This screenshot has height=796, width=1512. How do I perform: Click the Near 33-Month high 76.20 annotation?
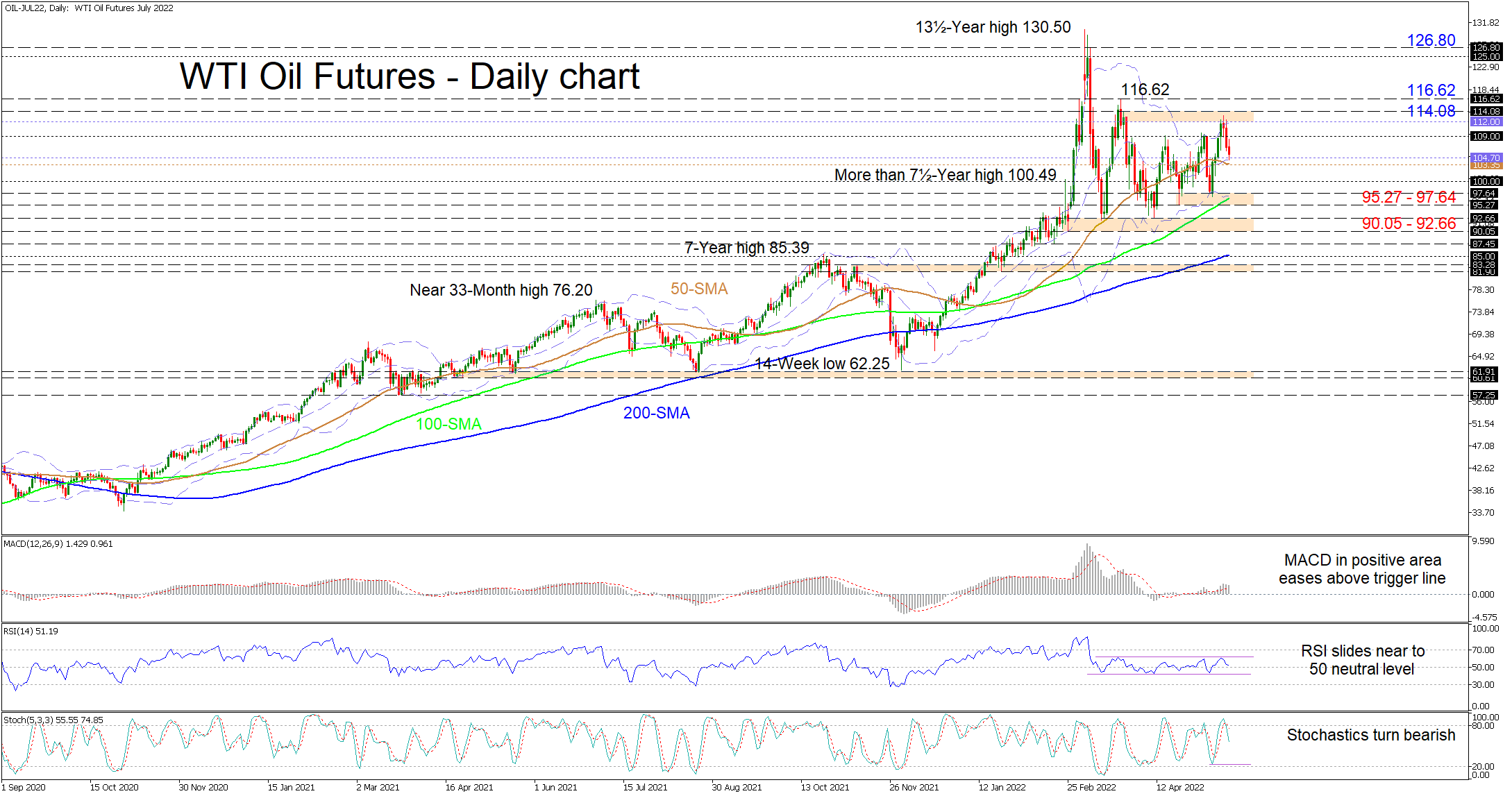click(x=501, y=290)
